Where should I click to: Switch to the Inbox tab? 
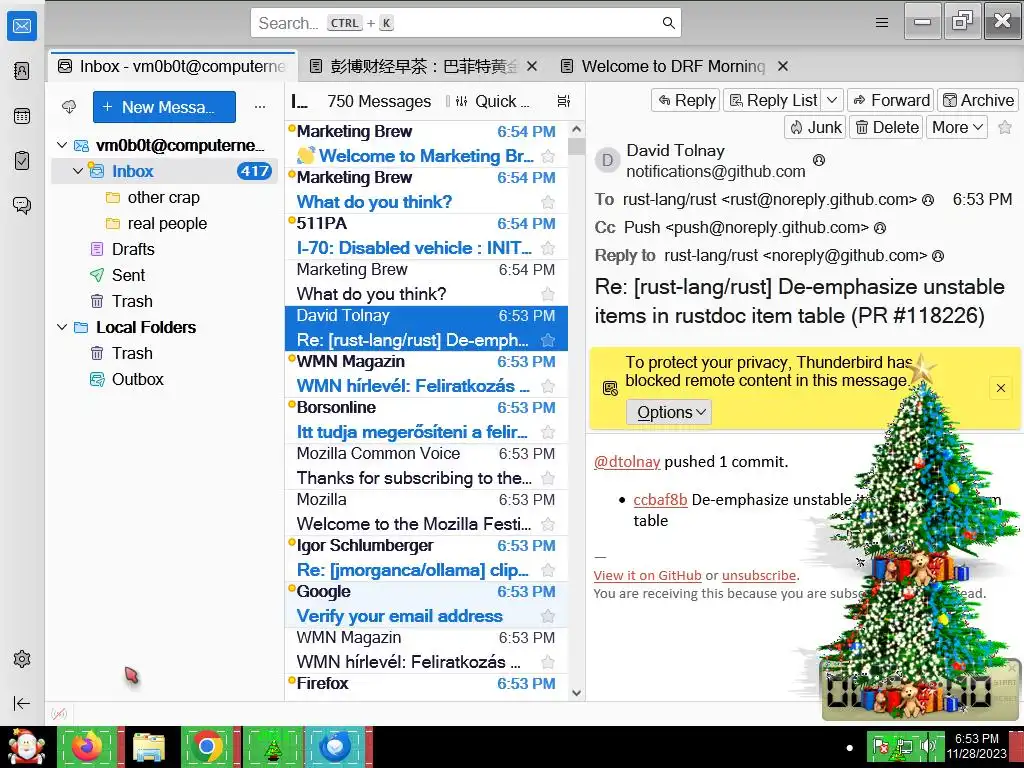(x=172, y=66)
